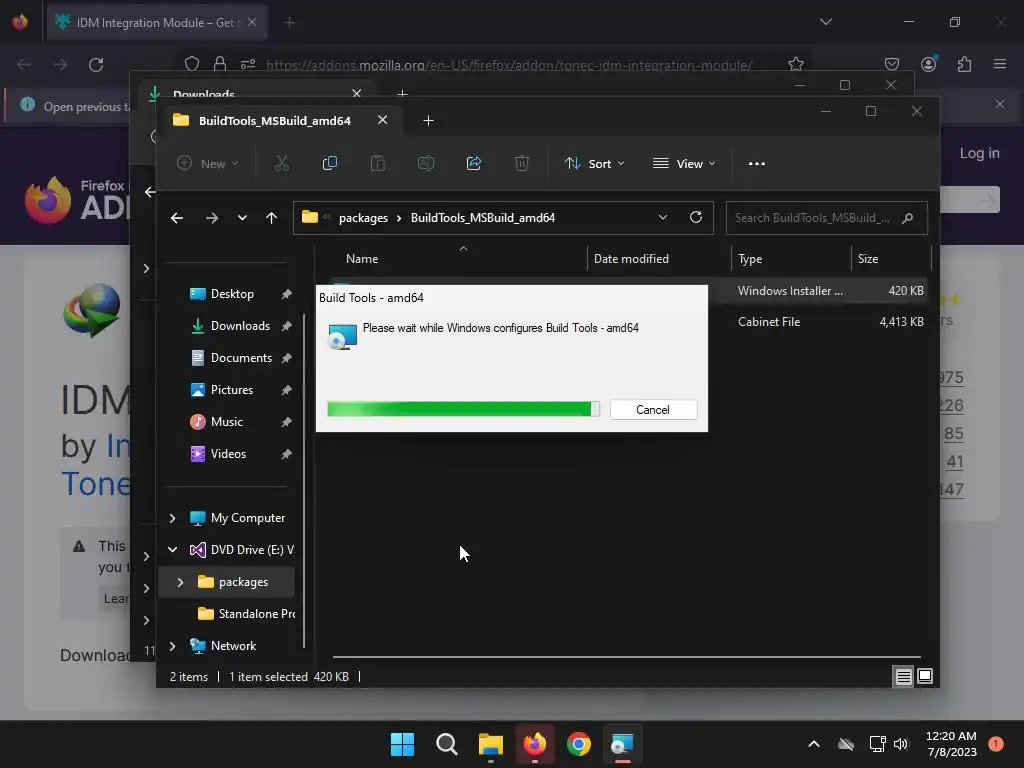Click BuildTools_MSBuild_amd64 breadcrumb segment
Image resolution: width=1024 pixels, height=768 pixels.
click(483, 218)
